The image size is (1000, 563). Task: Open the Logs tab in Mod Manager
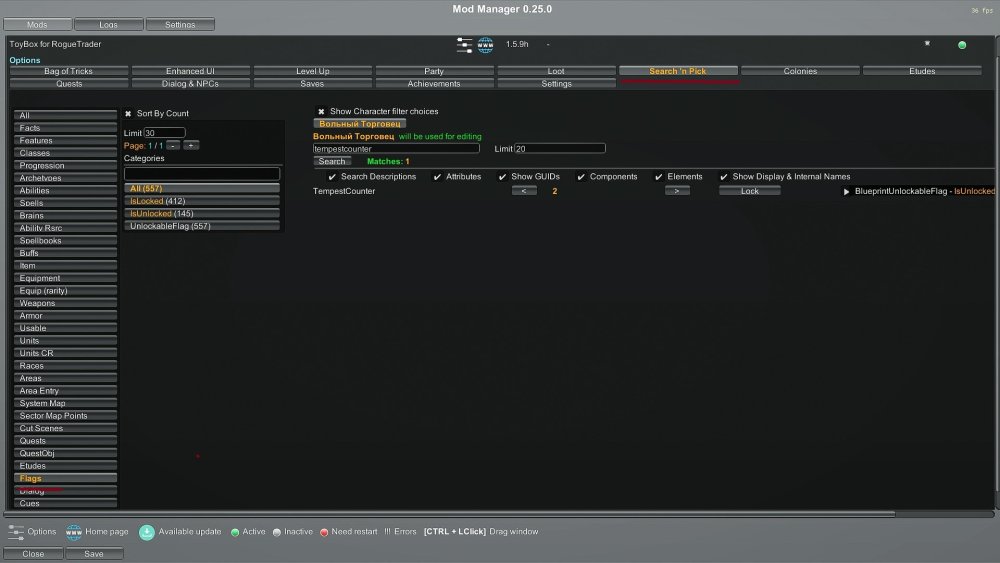(108, 24)
